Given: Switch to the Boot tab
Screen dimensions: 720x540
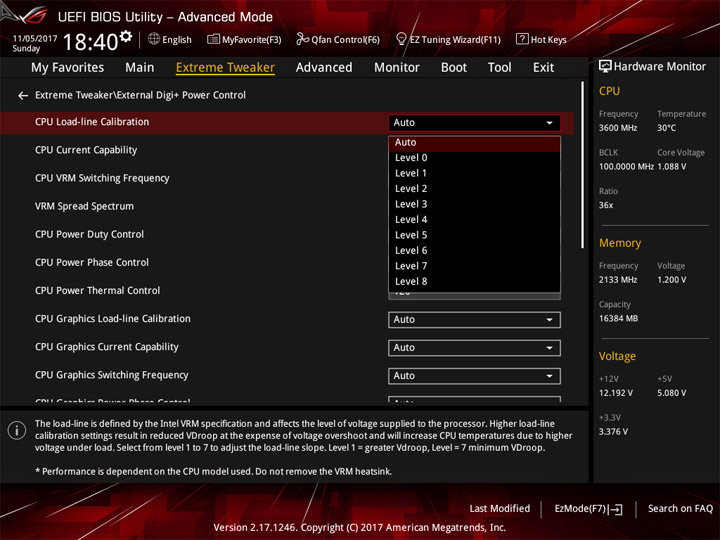Looking at the screenshot, I should coord(454,68).
